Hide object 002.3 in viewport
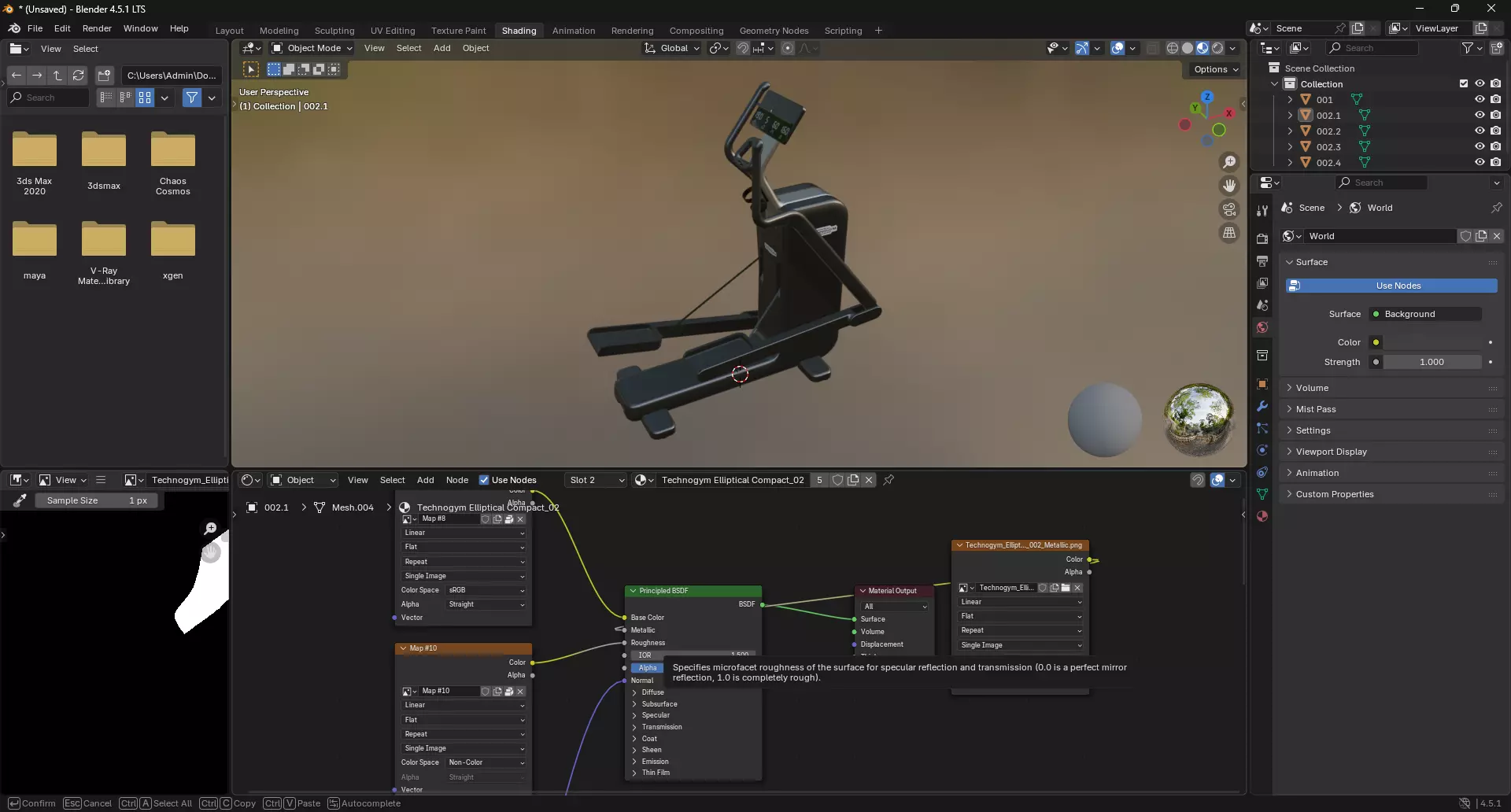The height and width of the screenshot is (812, 1511). [1480, 147]
